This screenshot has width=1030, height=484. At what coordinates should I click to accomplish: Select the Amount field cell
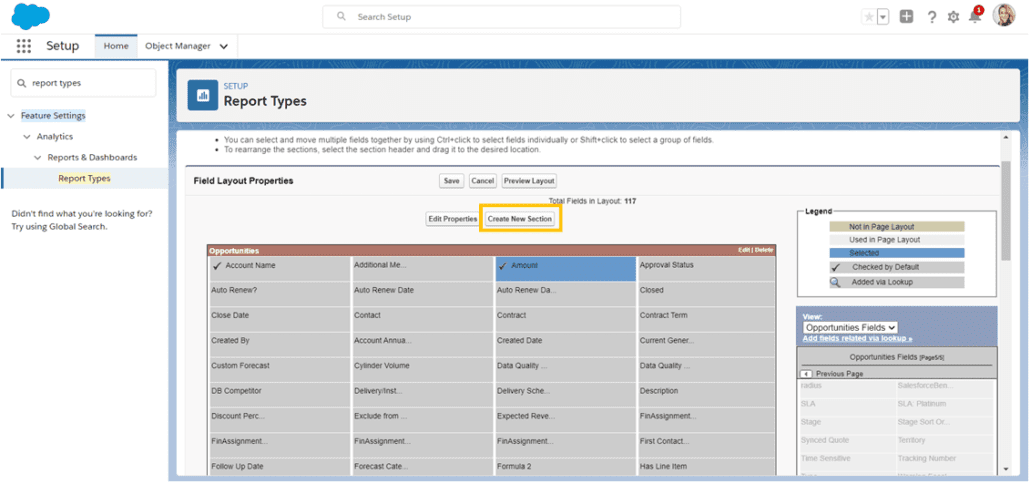pos(565,268)
